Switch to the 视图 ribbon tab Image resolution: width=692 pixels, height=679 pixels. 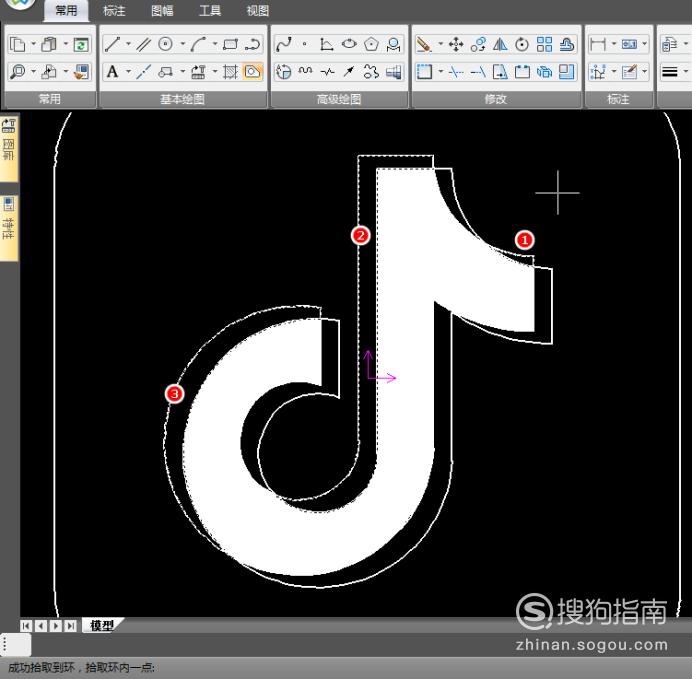tap(258, 11)
